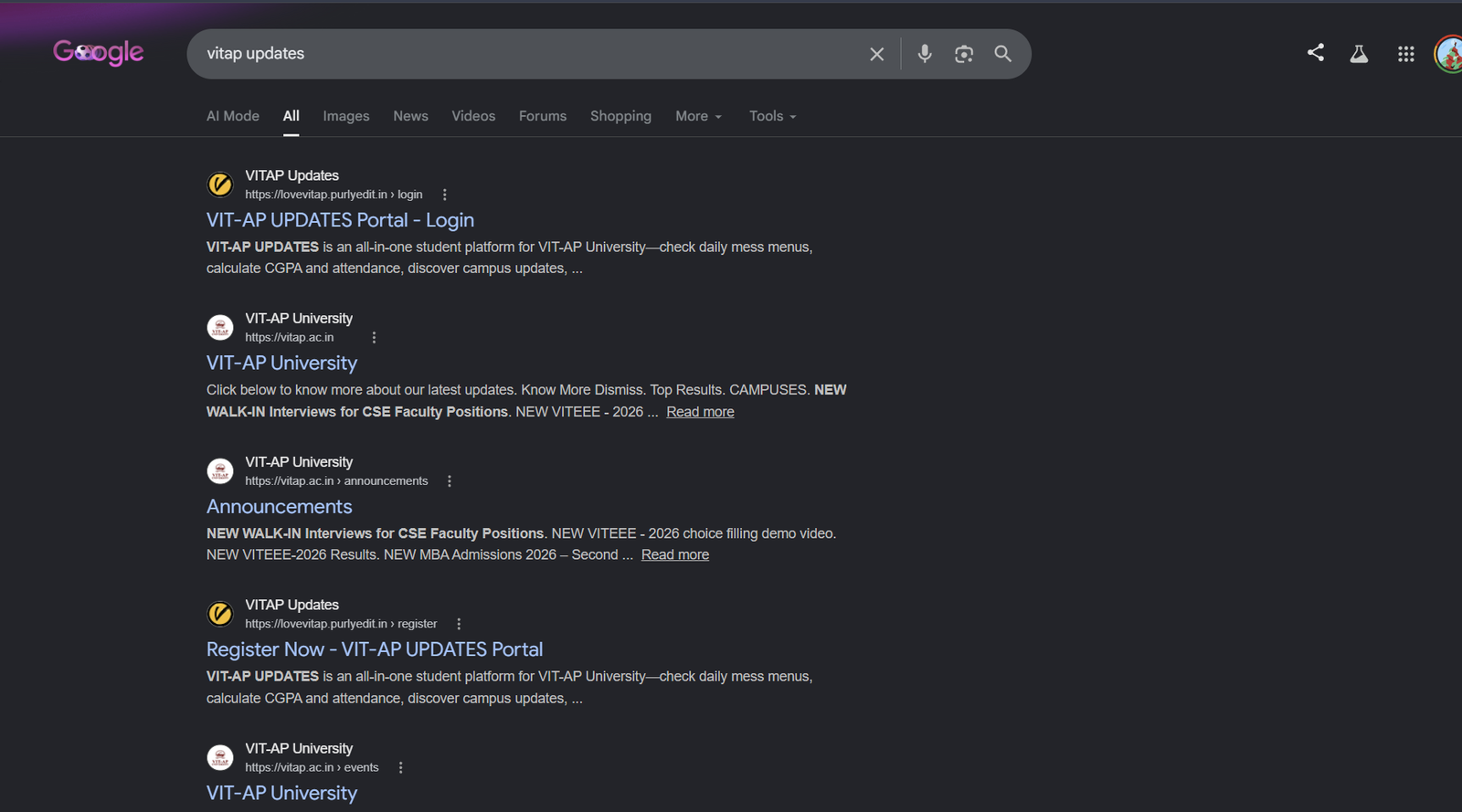The height and width of the screenshot is (812, 1462).
Task: Open Google Lens image search
Action: coord(964,54)
